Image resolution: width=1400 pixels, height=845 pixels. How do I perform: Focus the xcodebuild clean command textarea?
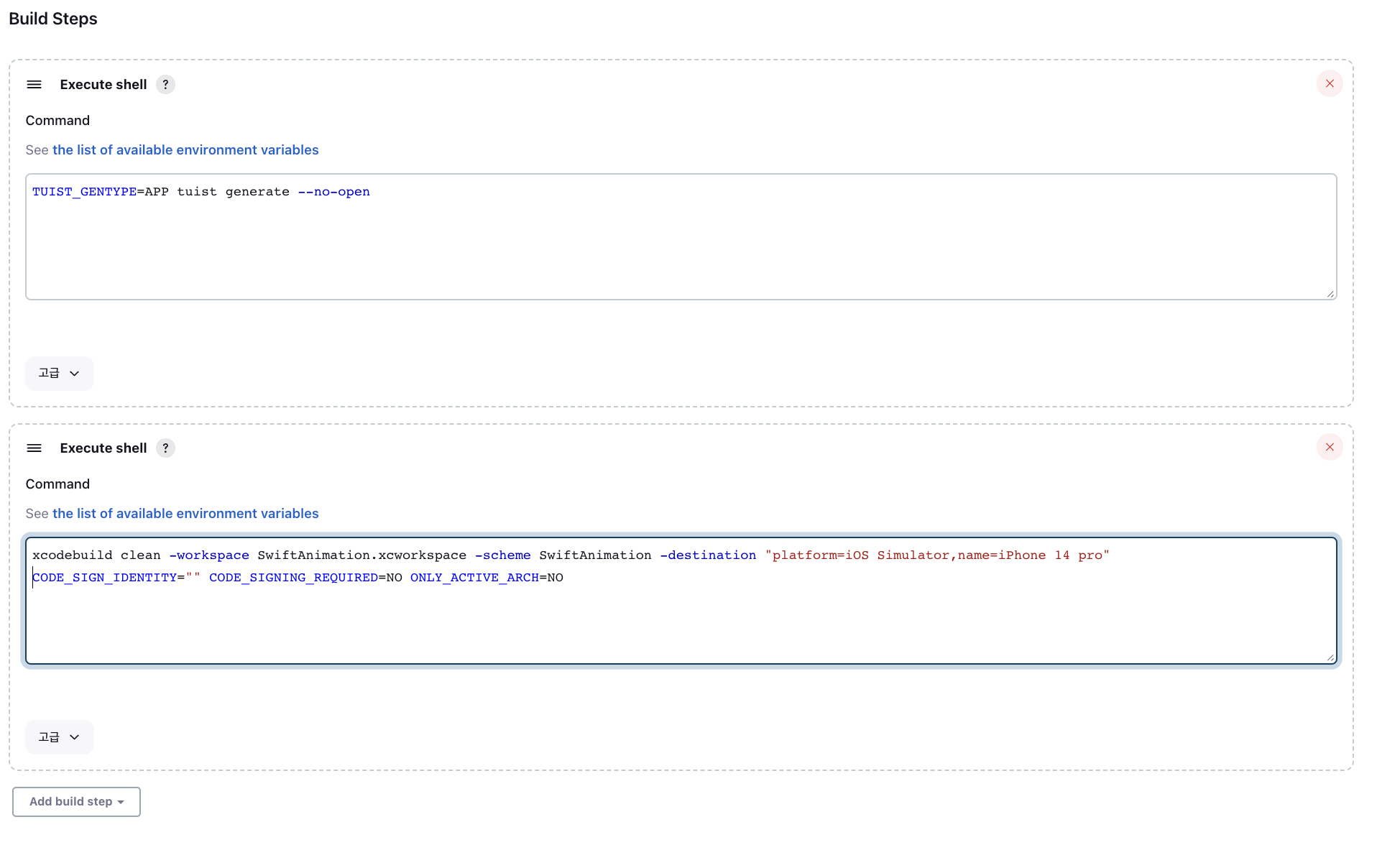(x=681, y=618)
